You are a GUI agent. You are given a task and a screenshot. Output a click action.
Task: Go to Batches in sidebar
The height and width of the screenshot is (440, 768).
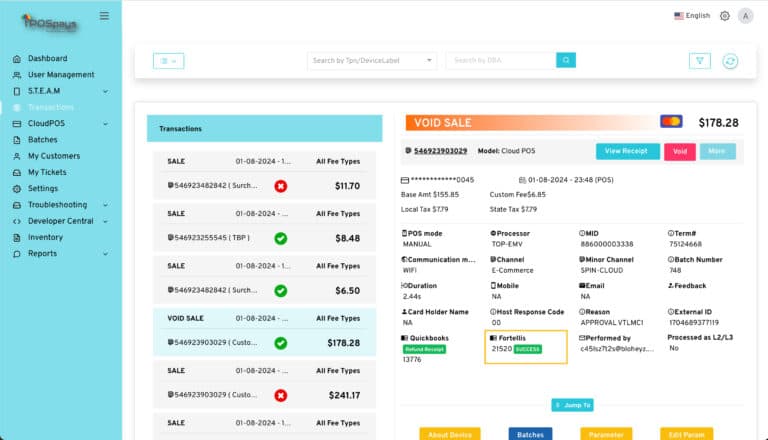coord(43,140)
